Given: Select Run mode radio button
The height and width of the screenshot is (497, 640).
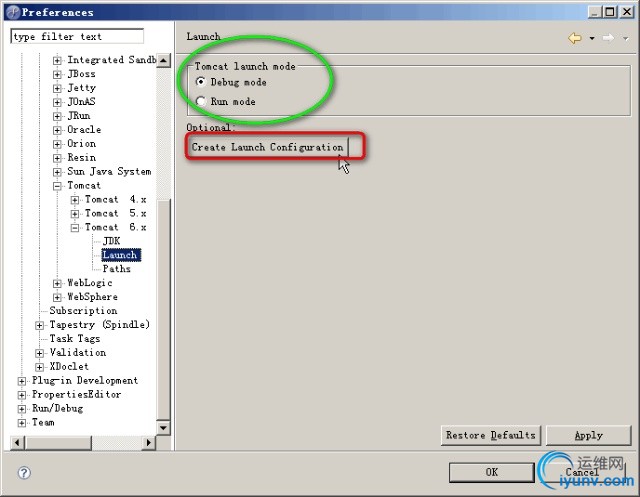Looking at the screenshot, I should [x=201, y=101].
